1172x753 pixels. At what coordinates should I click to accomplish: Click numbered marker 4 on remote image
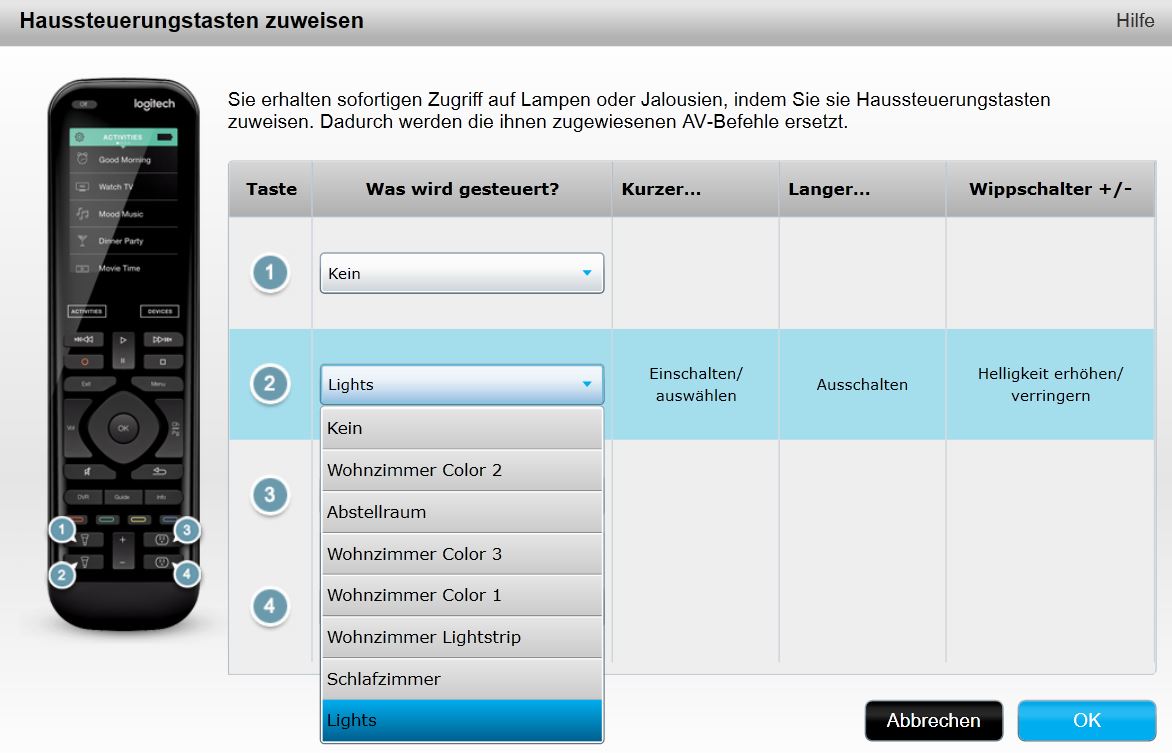187,574
